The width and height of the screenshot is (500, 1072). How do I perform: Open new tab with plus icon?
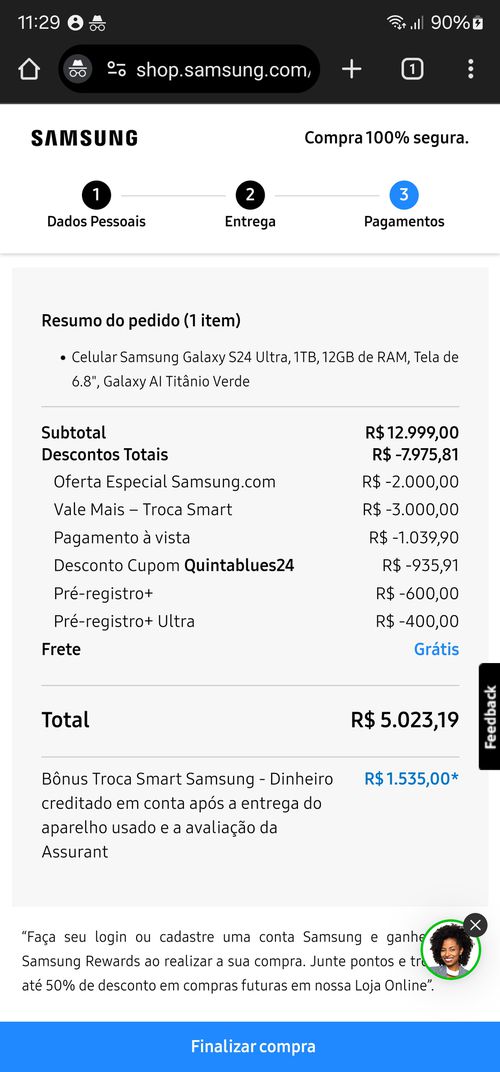[352, 69]
